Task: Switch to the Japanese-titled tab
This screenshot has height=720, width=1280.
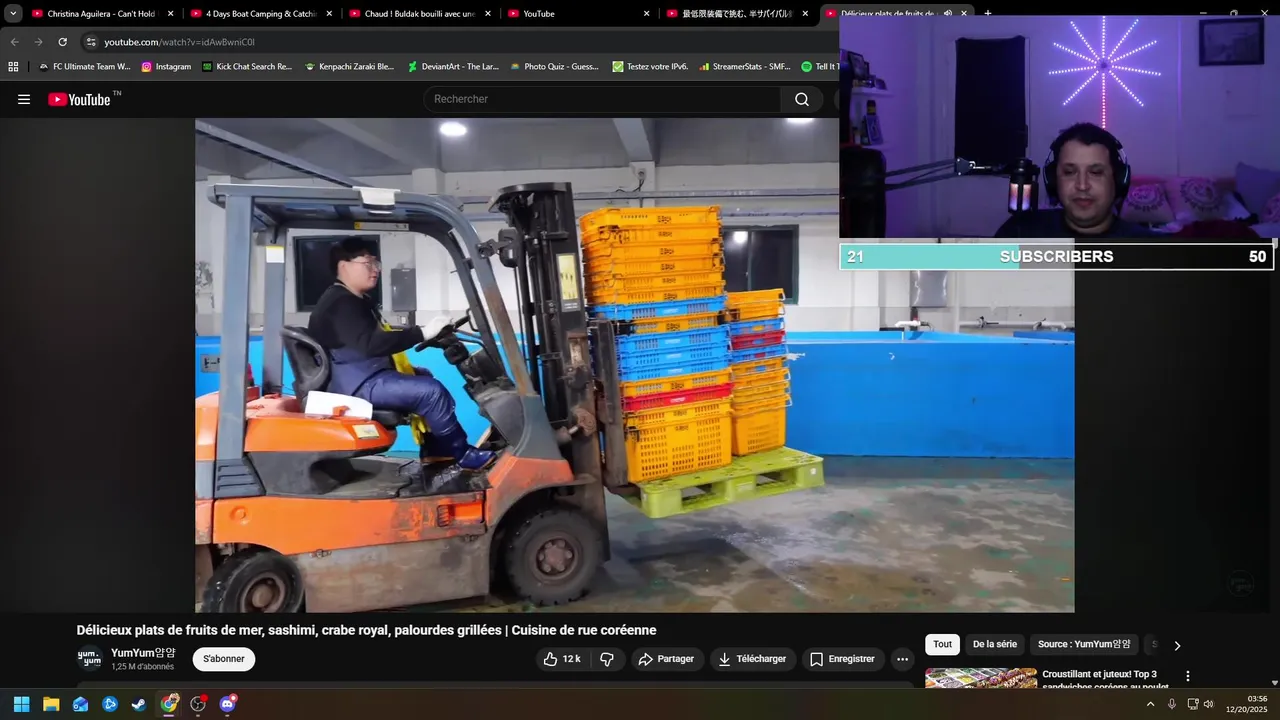Action: tap(738, 14)
